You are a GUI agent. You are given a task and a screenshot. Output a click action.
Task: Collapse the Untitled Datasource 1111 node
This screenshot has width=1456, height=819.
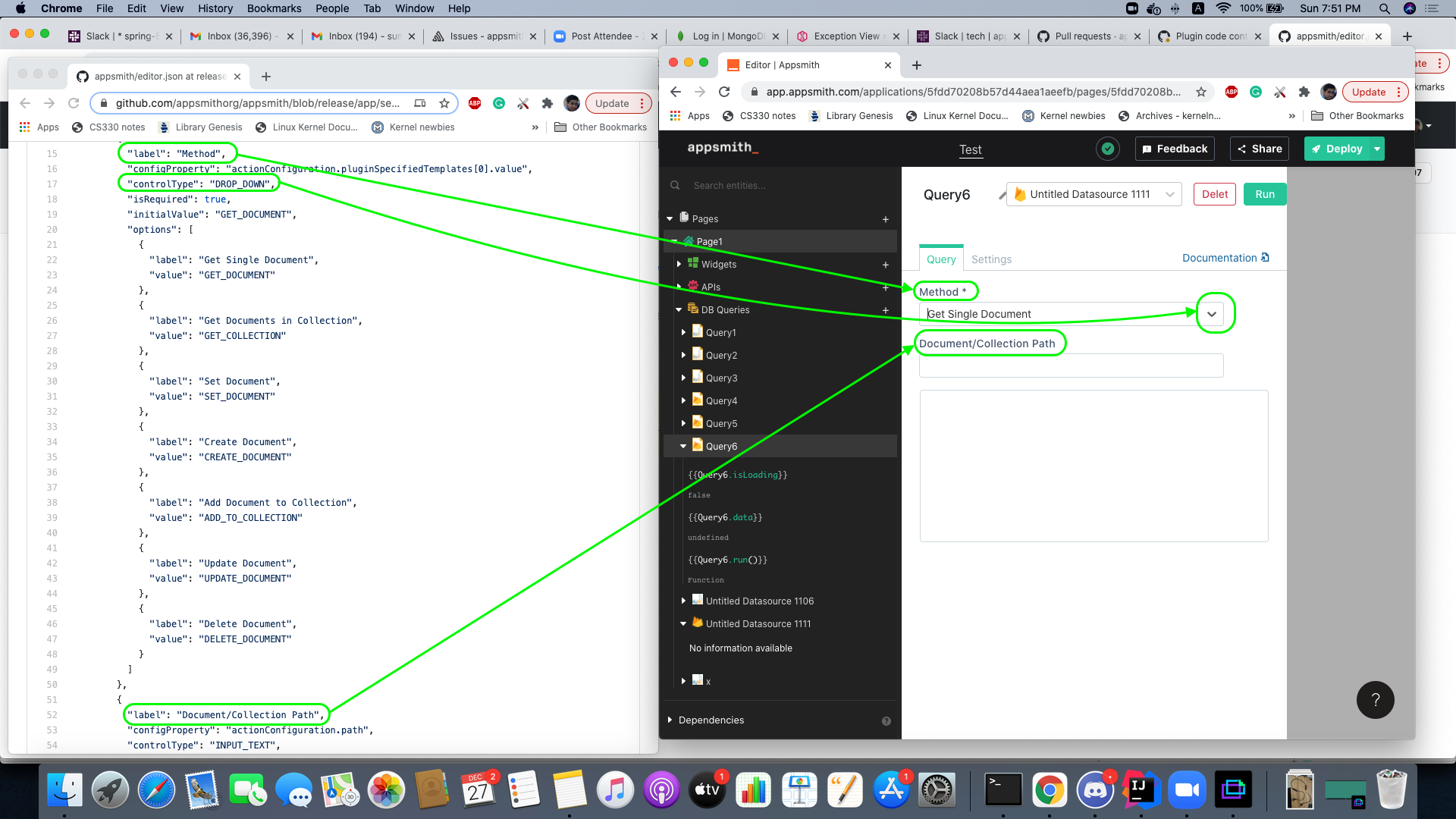[683, 623]
